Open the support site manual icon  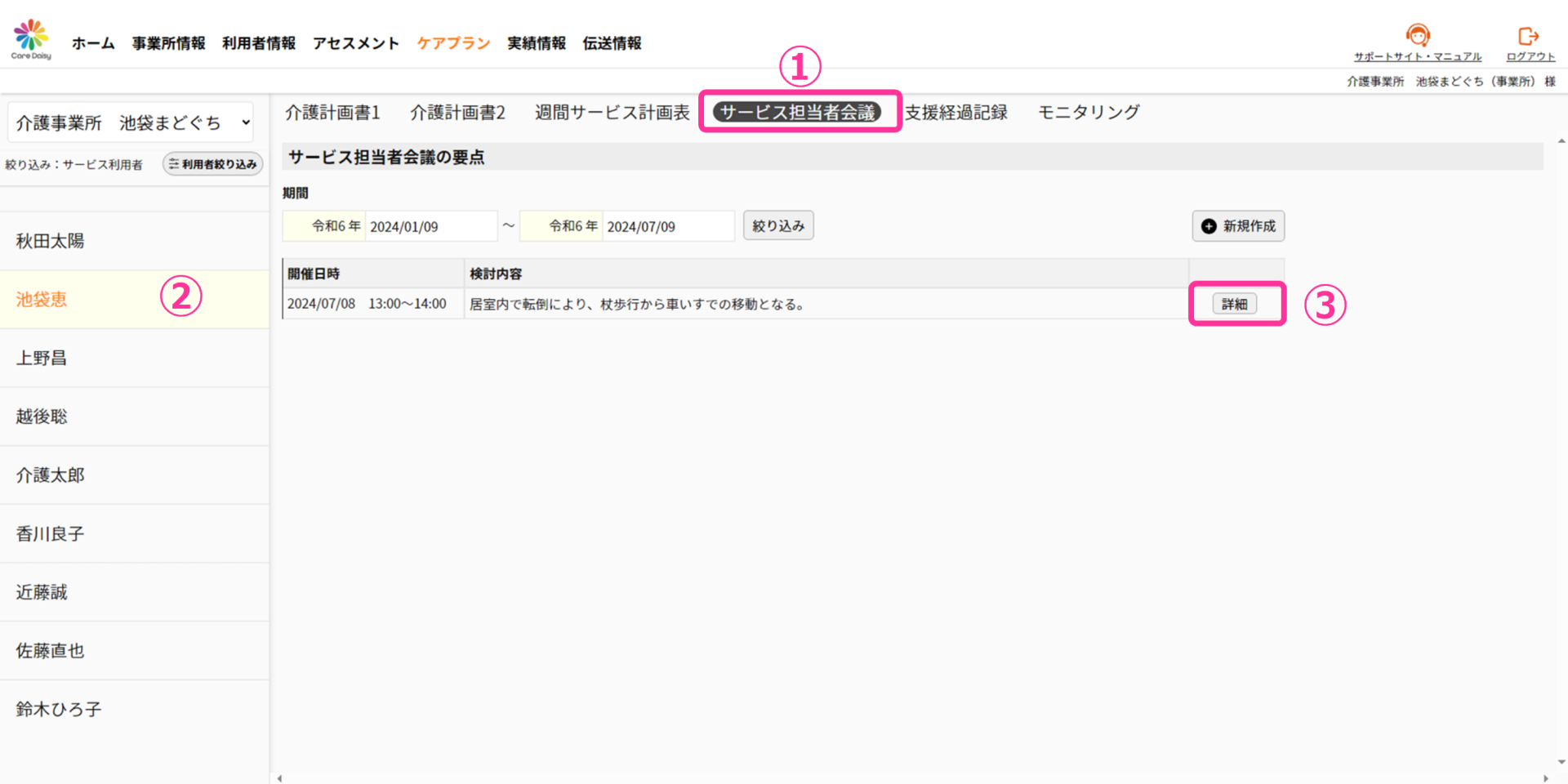click(x=1418, y=36)
